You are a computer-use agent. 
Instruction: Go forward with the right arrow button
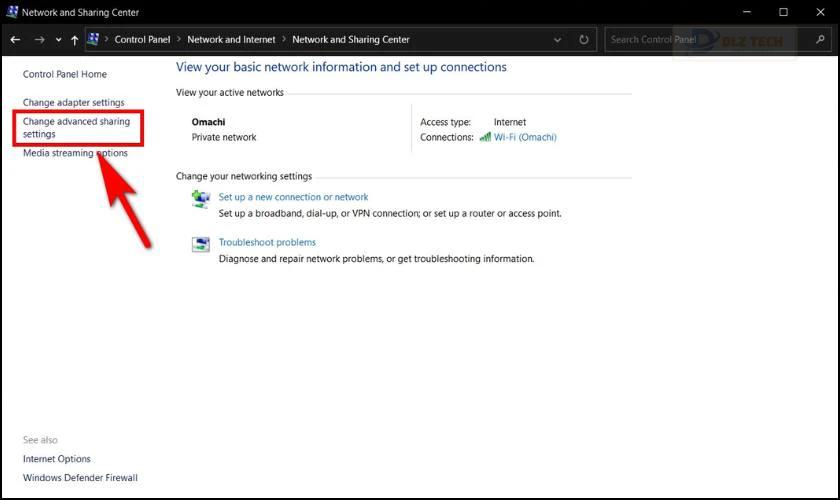[40, 40]
